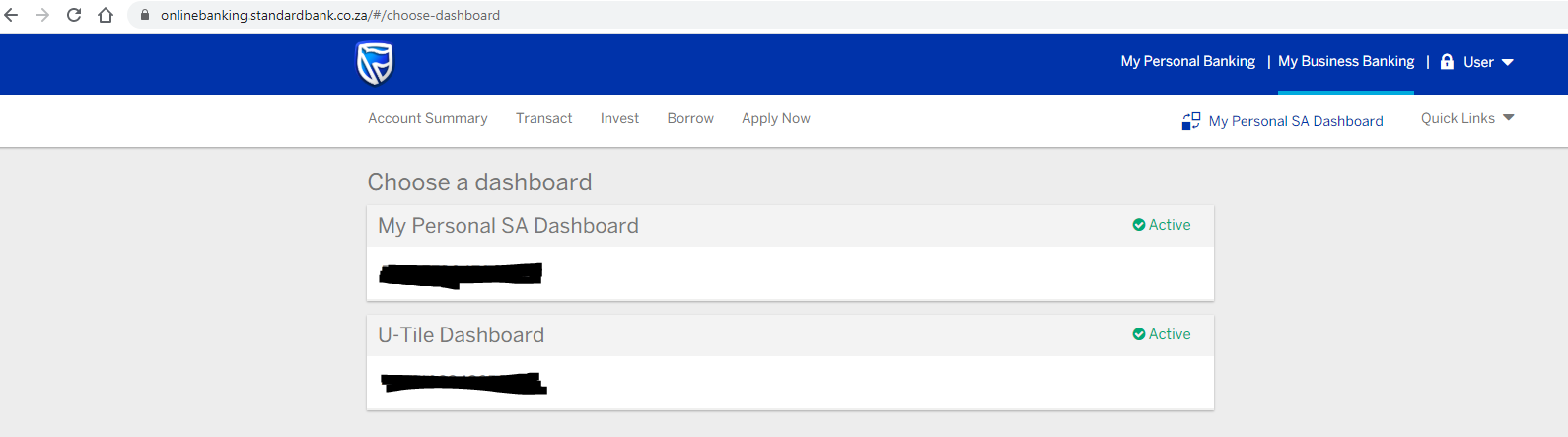Click the padlock icon in address bar
This screenshot has height=437, width=1568.
tap(145, 15)
